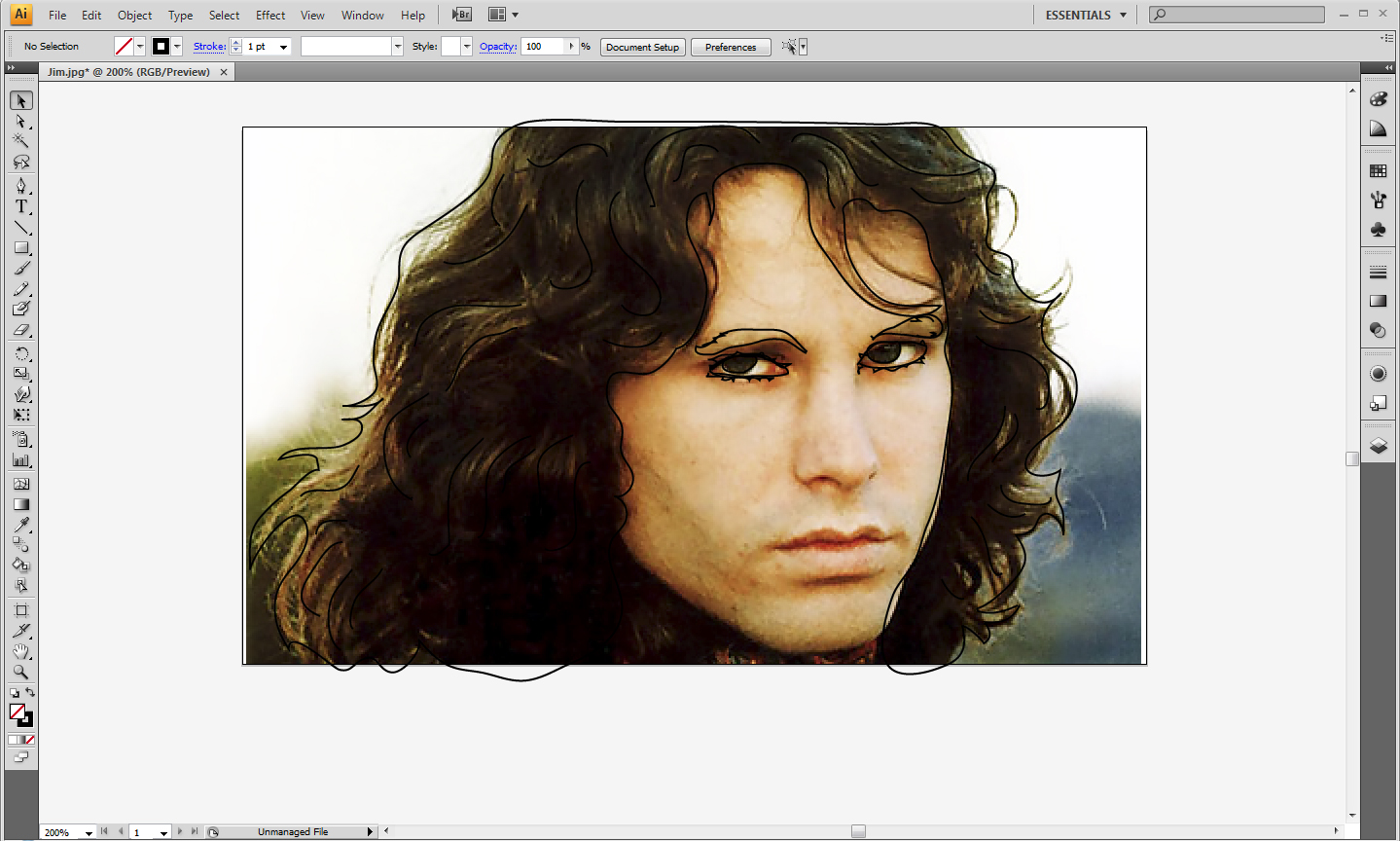Select the Eraser tool
This screenshot has width=1400, height=841.
tap(21, 330)
